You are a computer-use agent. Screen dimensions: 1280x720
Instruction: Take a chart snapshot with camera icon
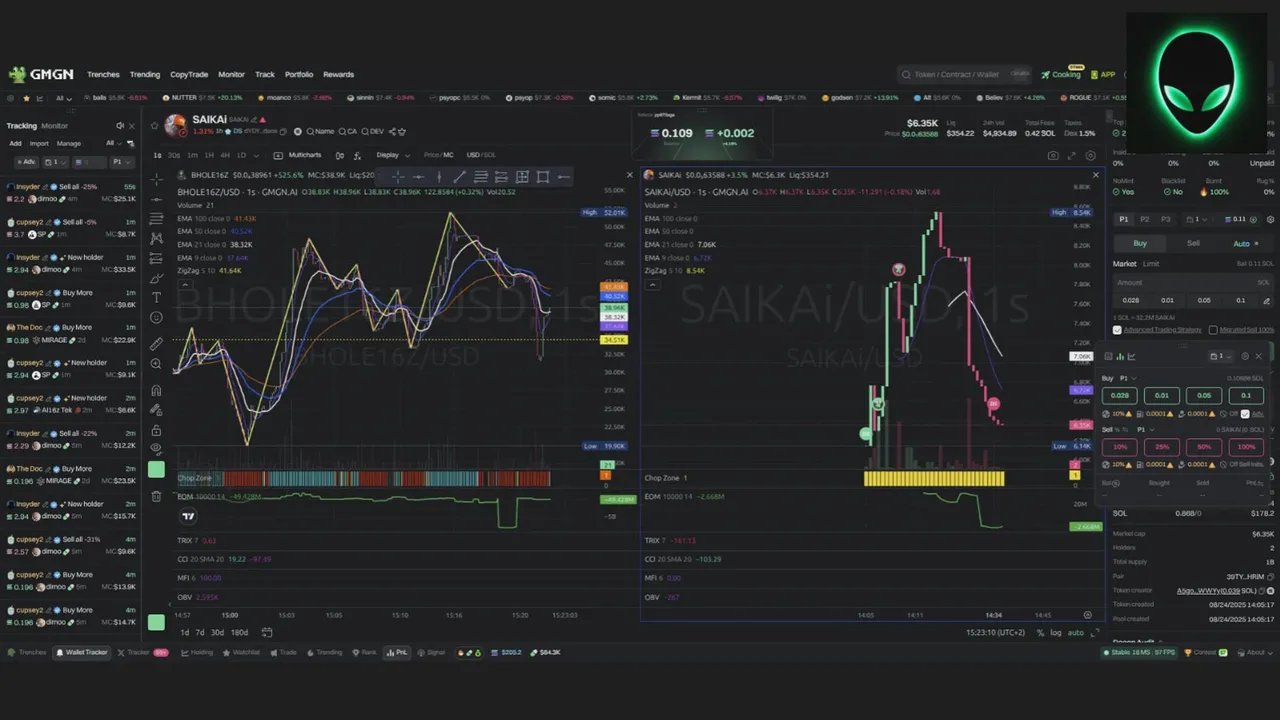pos(1053,156)
